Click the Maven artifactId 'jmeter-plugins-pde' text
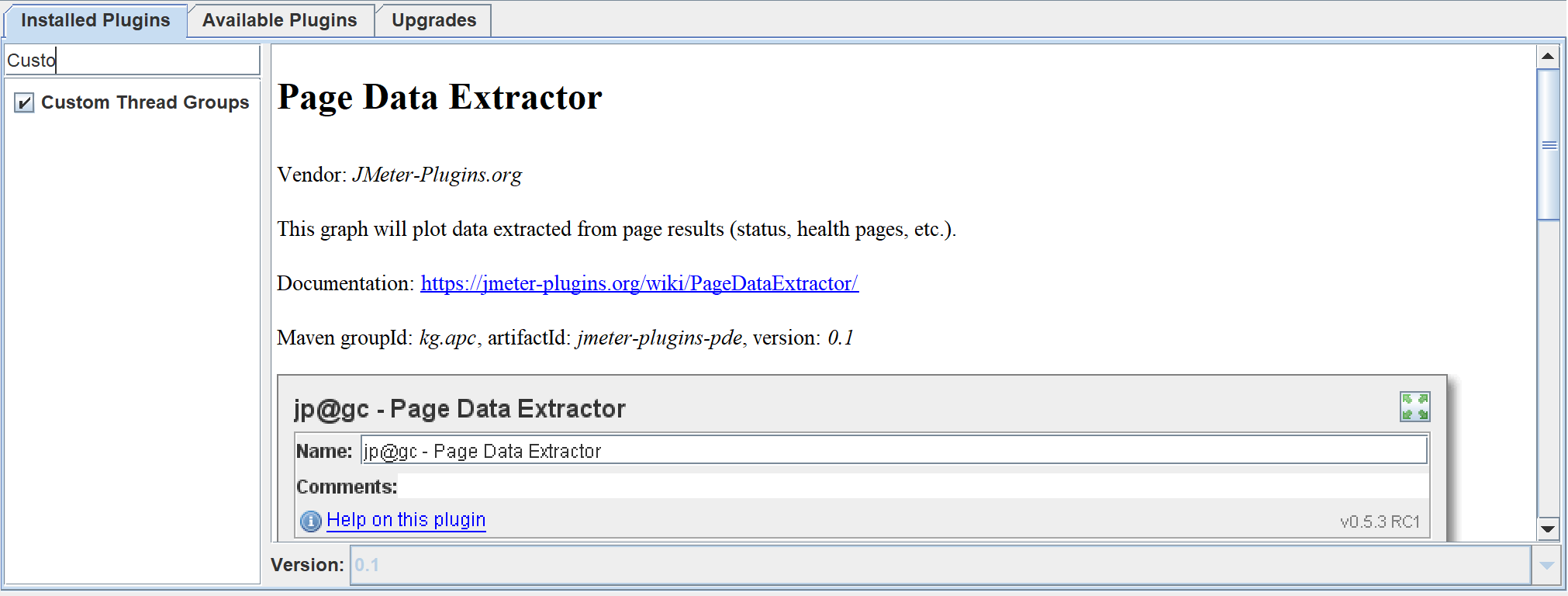This screenshot has height=596, width=1568. [x=659, y=338]
